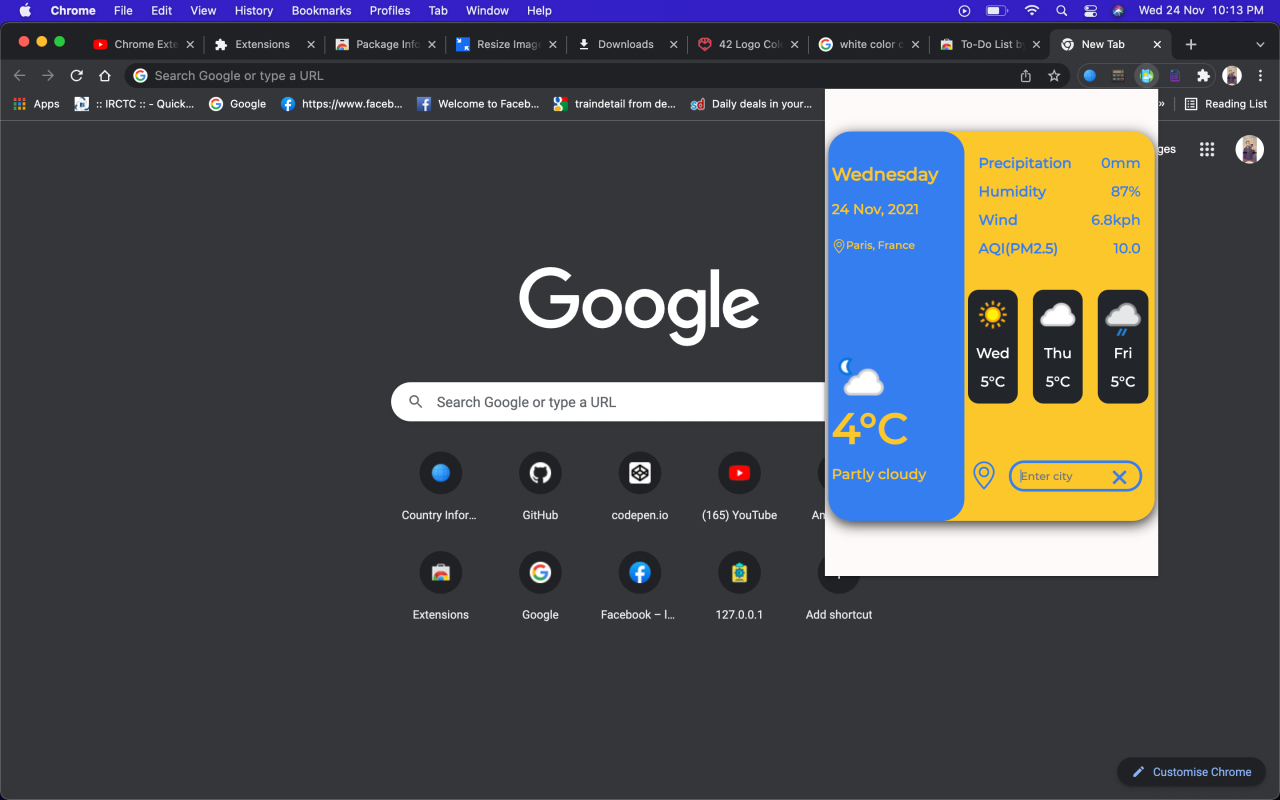This screenshot has width=1280, height=800.
Task: Reload the current page
Action: click(76, 76)
